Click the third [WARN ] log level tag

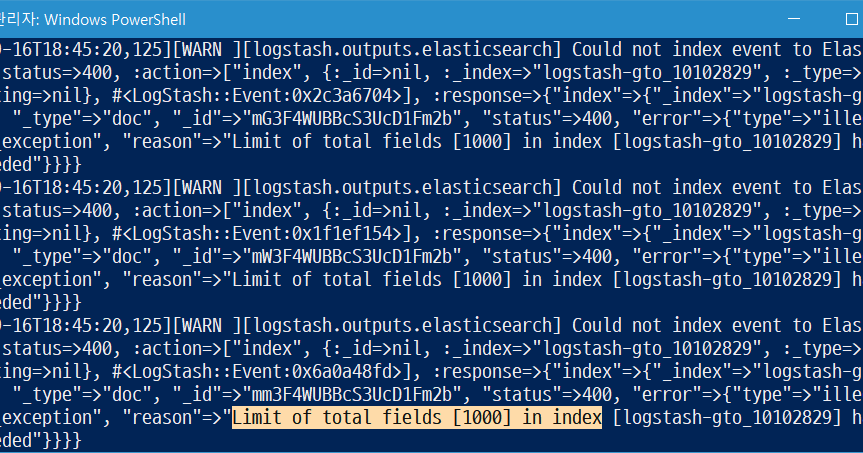207,326
